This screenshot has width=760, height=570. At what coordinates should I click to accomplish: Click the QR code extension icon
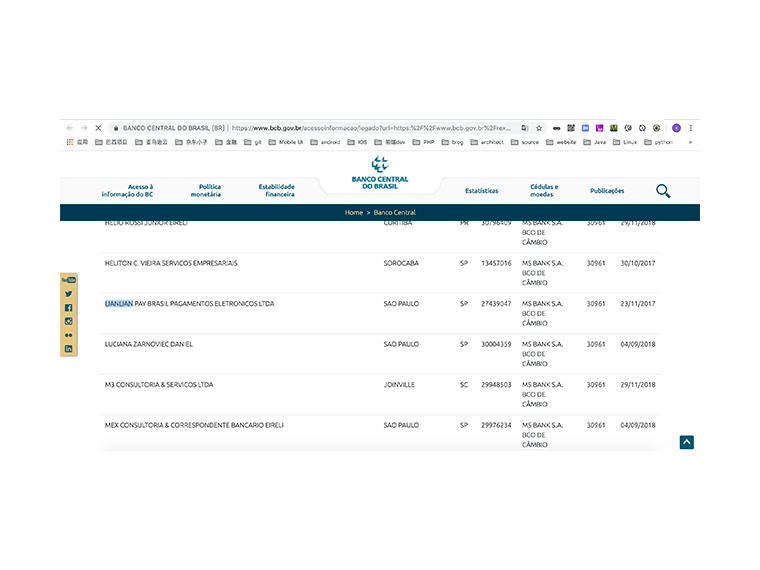[x=571, y=128]
